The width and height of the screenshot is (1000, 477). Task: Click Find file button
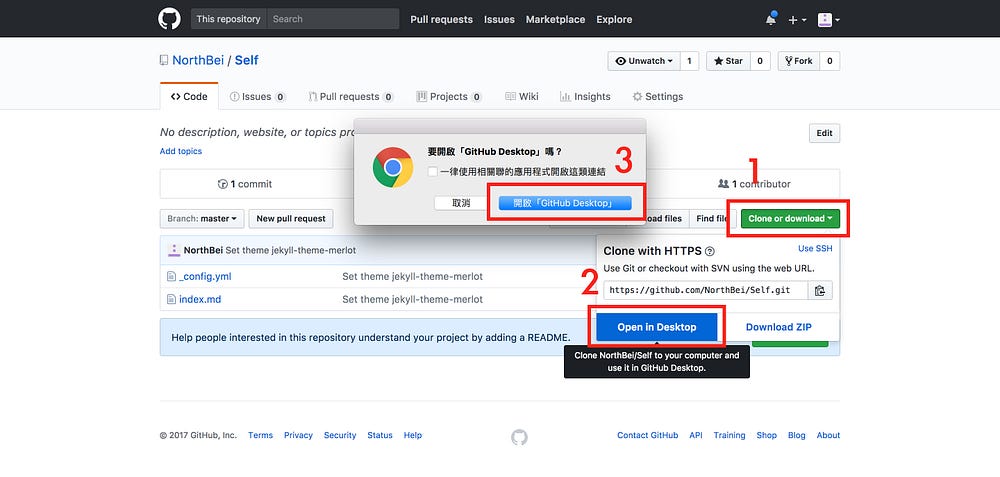(711, 218)
